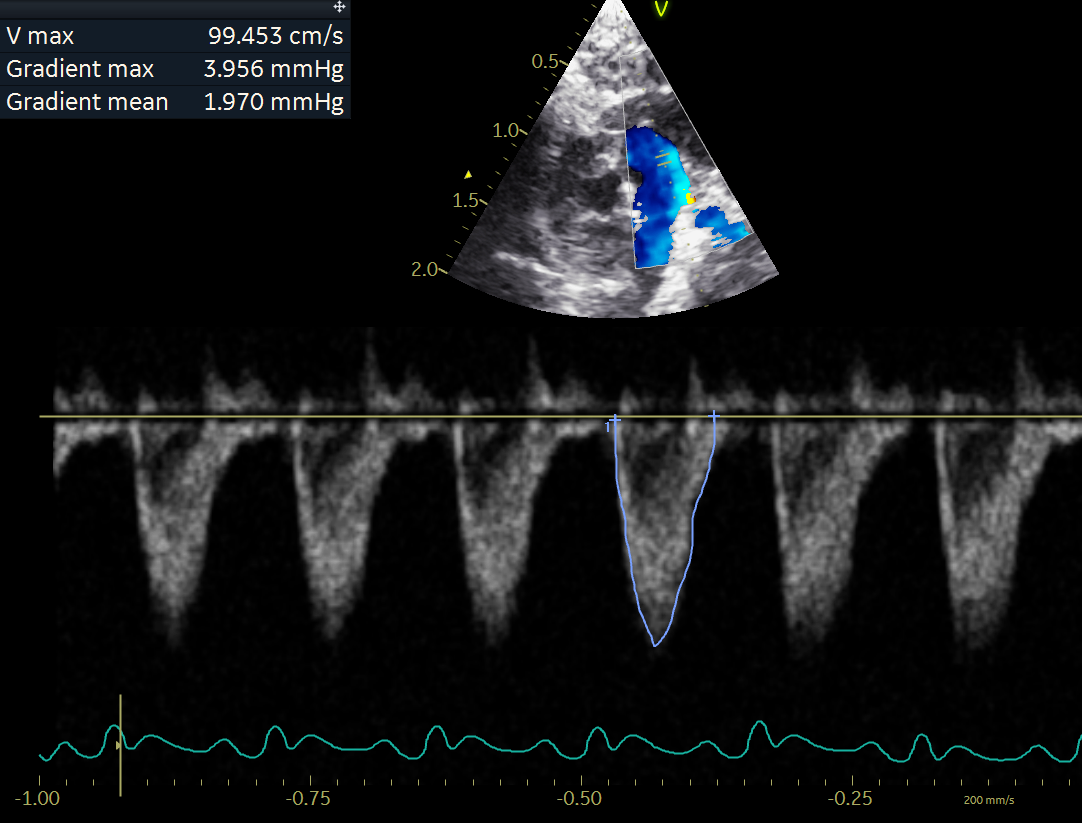Click the 2.0 depth scale label

coord(424,269)
